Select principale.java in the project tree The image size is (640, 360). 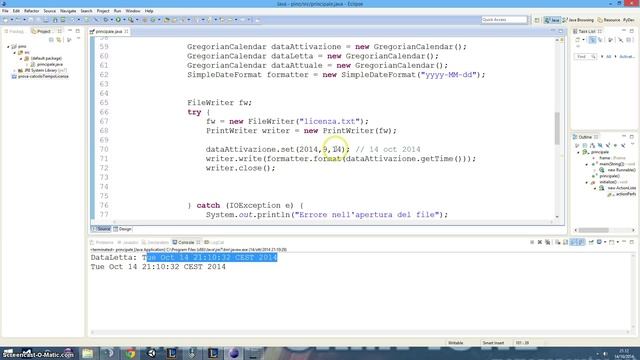pos(49,64)
